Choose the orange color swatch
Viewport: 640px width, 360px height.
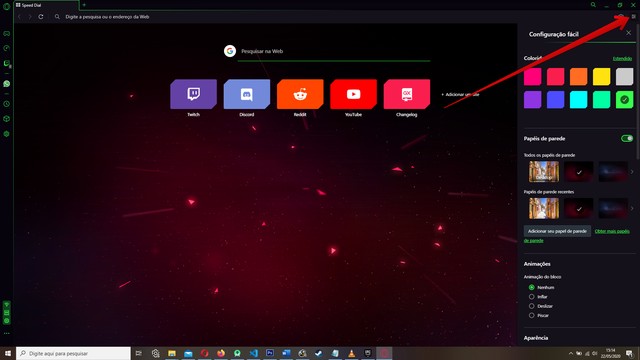pyautogui.click(x=578, y=77)
